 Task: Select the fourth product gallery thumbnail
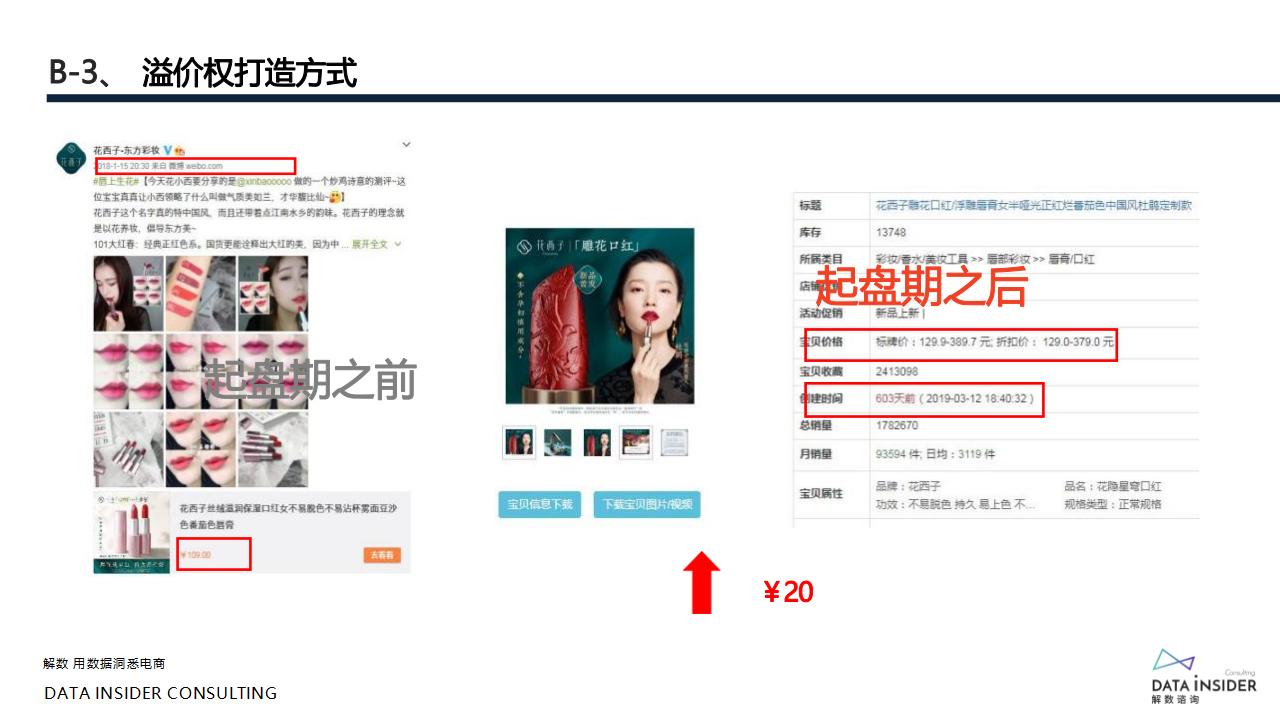pyautogui.click(x=636, y=442)
